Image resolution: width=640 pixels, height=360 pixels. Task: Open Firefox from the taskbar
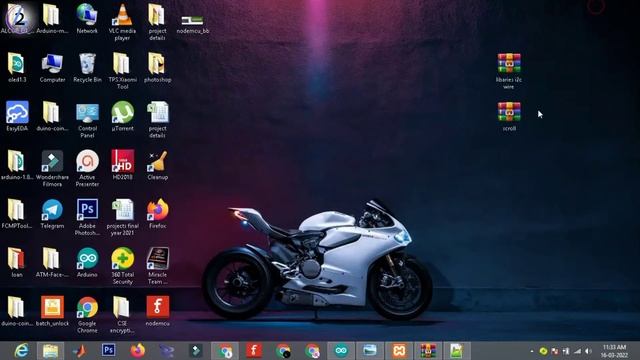138,351
